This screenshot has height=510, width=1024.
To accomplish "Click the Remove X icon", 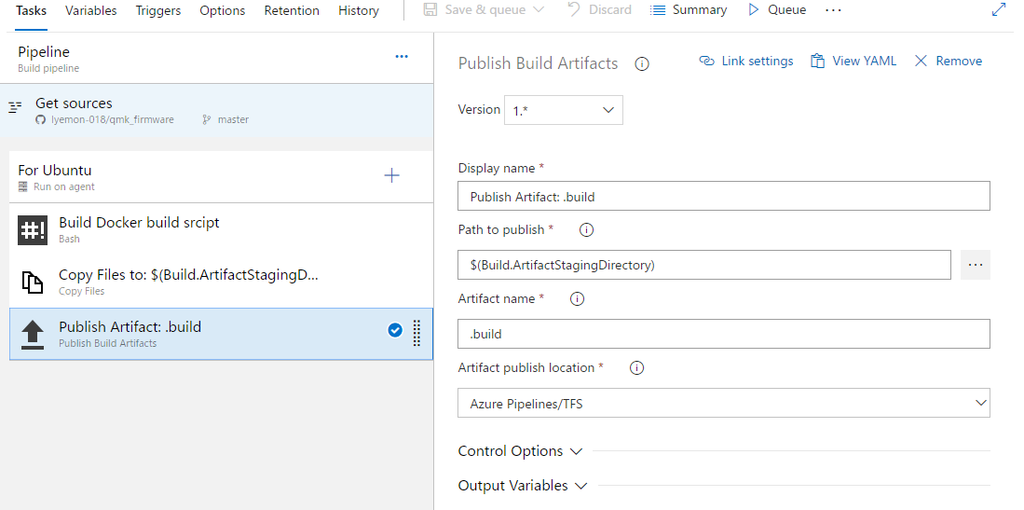I will pyautogui.click(x=921, y=61).
